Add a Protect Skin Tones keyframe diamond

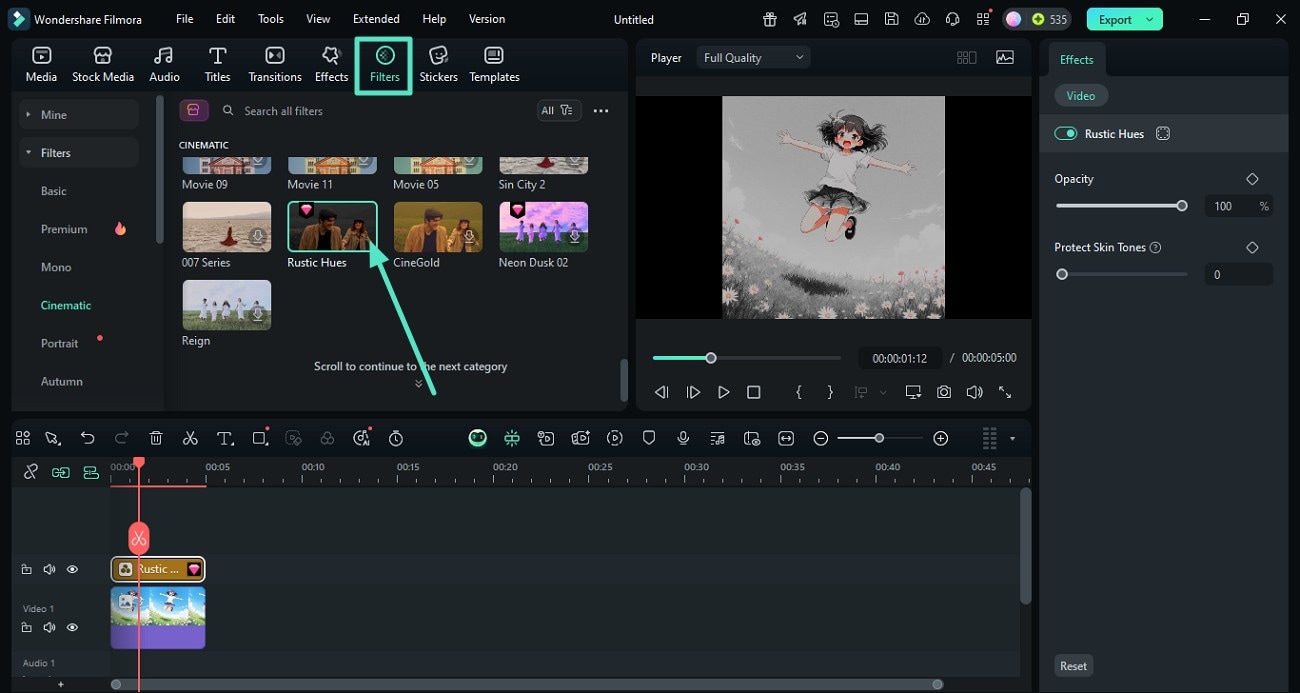click(1252, 247)
